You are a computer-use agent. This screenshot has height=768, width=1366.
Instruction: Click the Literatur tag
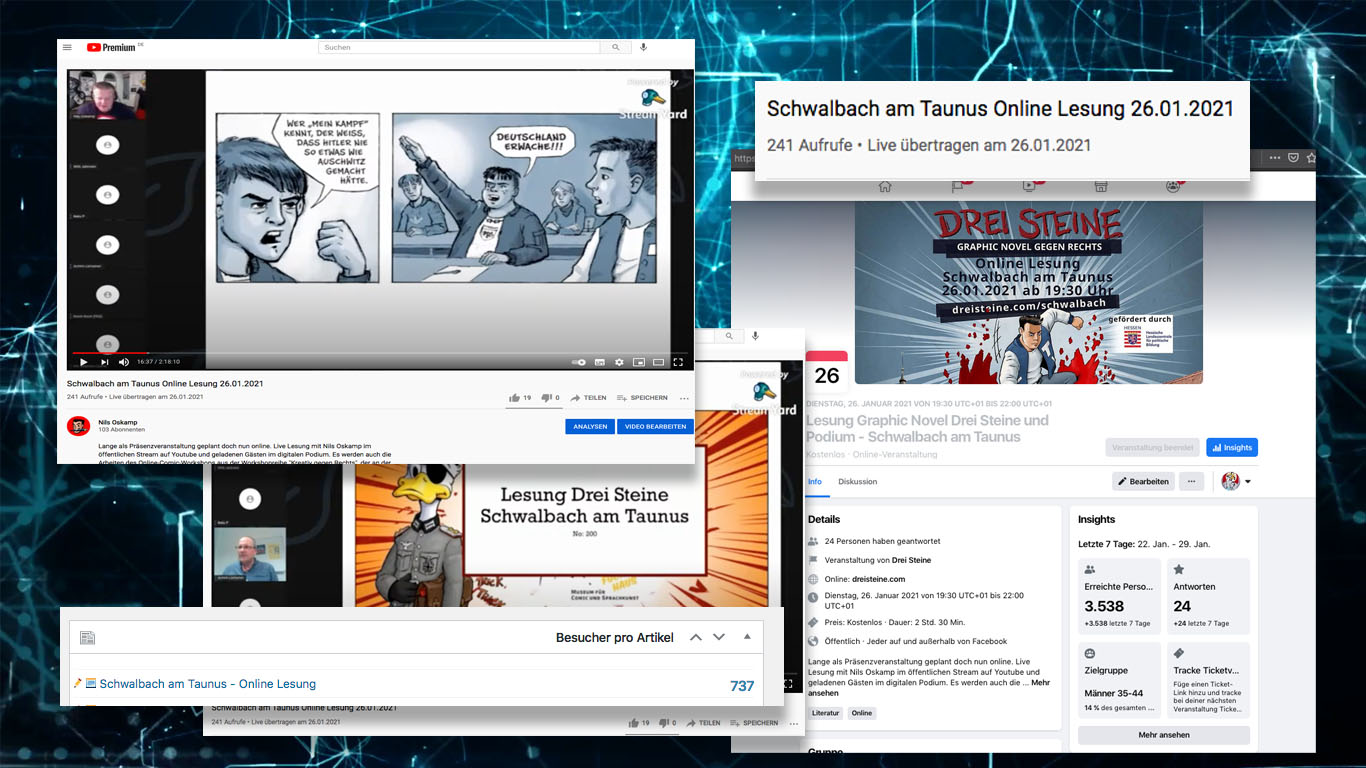(826, 713)
